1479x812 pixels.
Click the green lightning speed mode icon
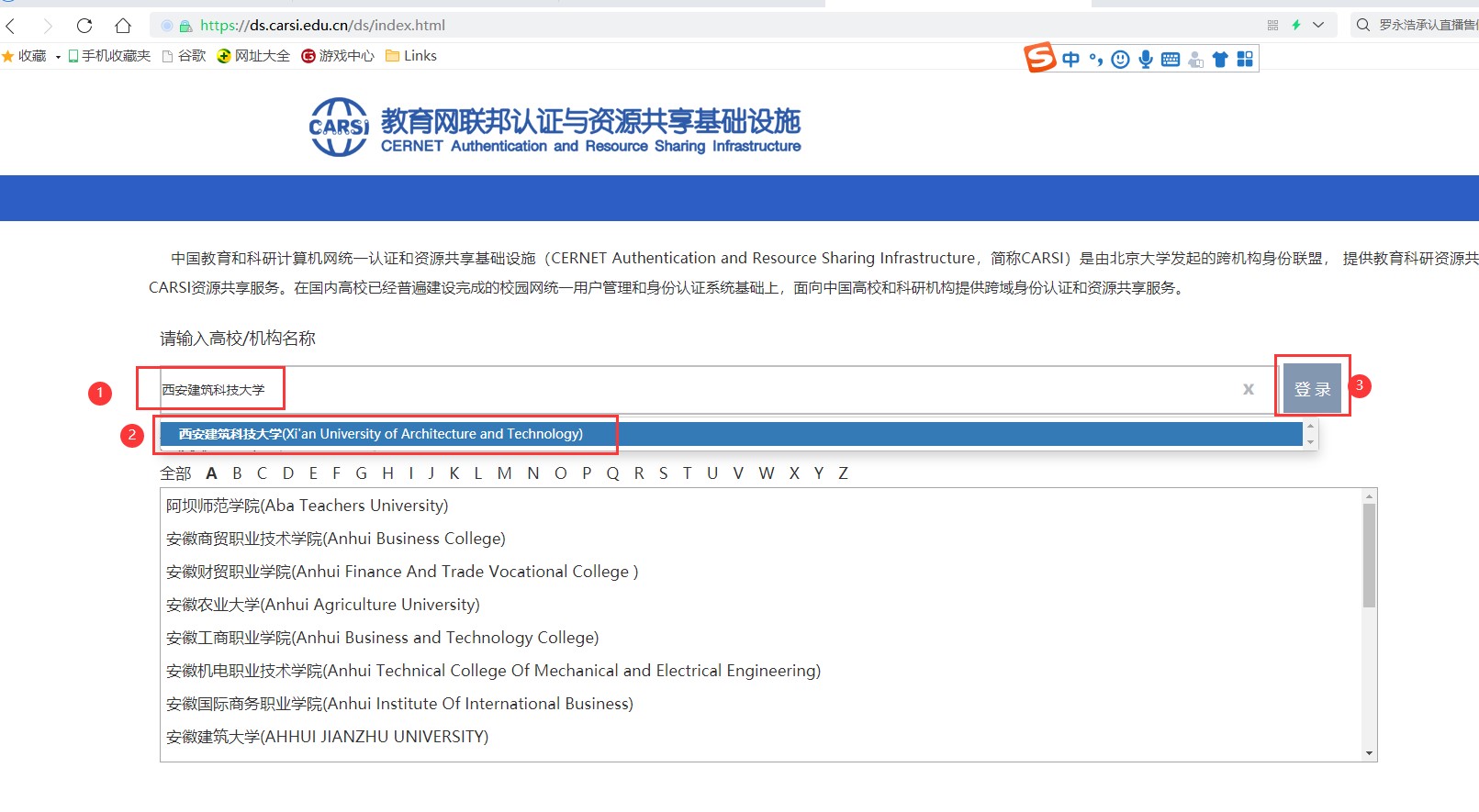[x=1296, y=26]
